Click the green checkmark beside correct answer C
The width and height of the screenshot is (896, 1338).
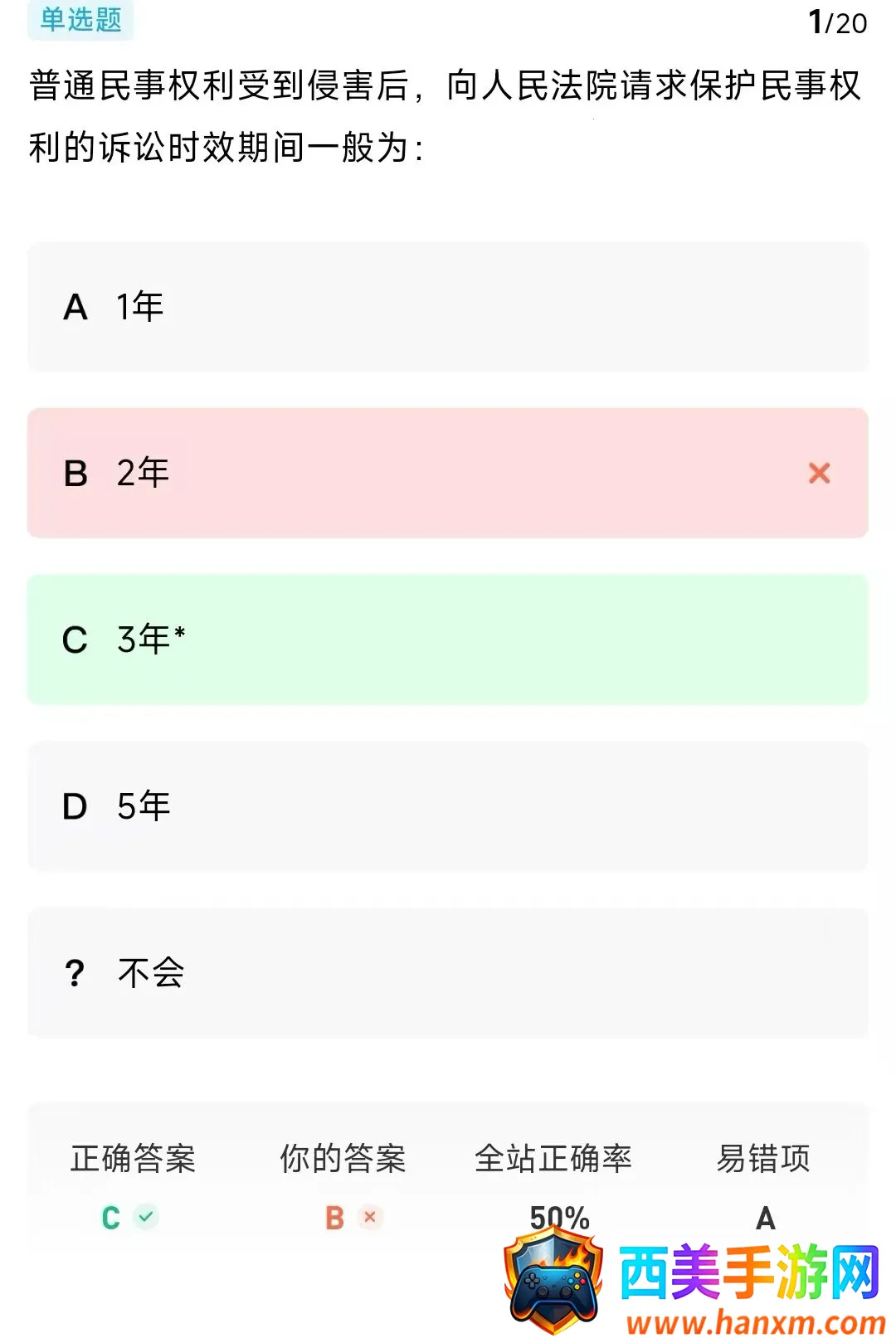coord(146,1217)
